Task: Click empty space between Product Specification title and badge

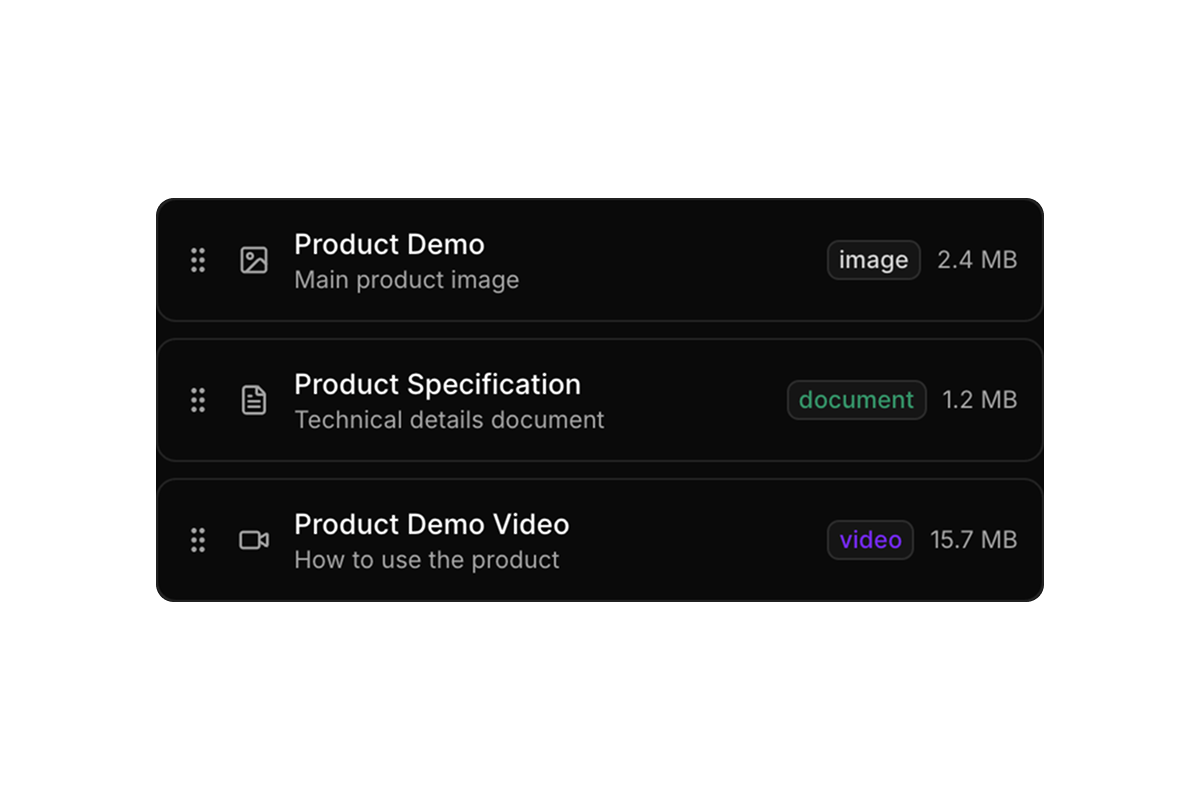Action: pyautogui.click(x=690, y=400)
